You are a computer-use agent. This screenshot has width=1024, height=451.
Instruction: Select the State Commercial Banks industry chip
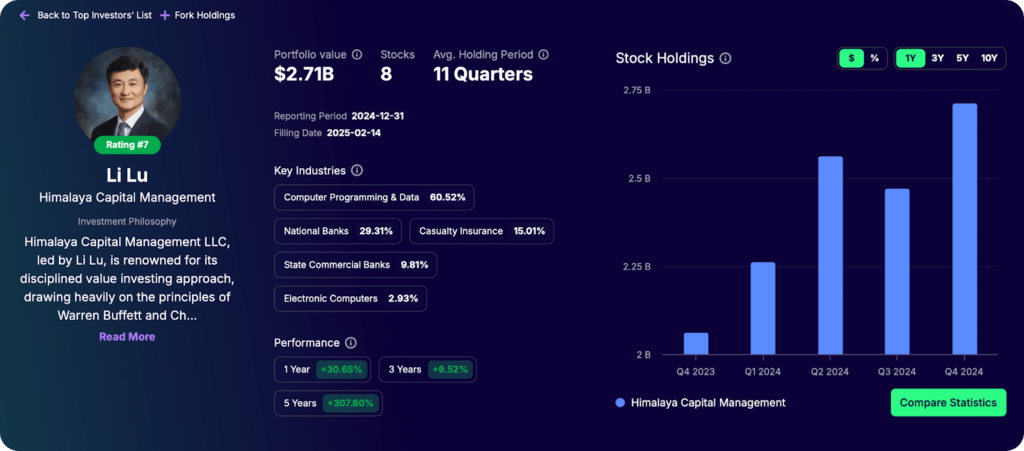point(356,265)
